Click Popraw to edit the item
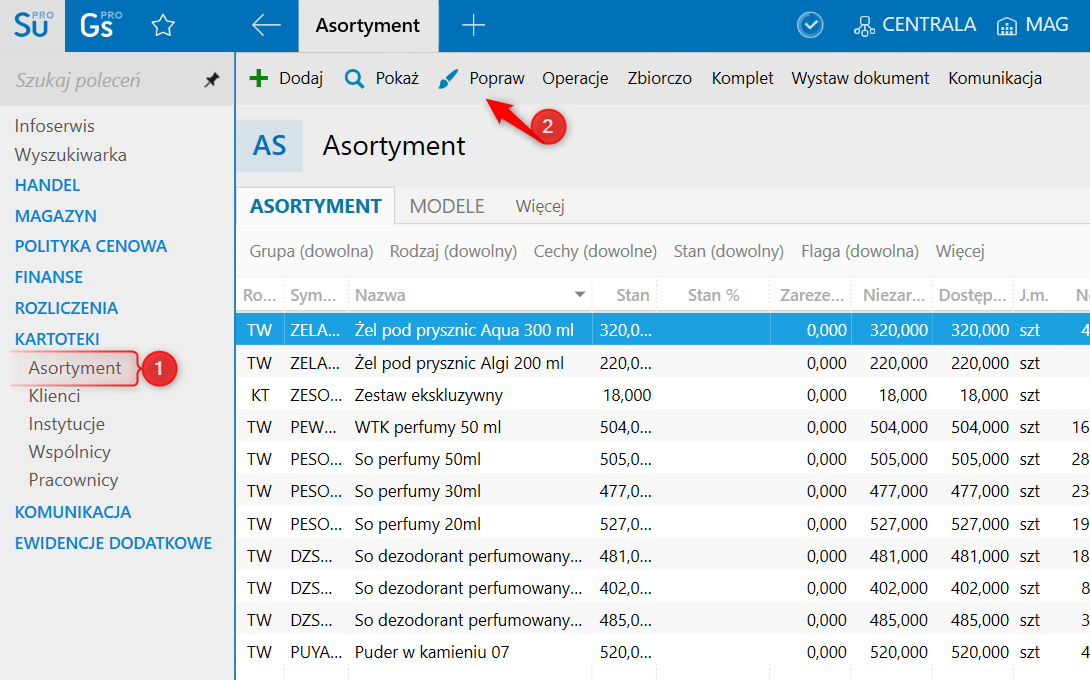The image size is (1090, 680). [x=482, y=78]
